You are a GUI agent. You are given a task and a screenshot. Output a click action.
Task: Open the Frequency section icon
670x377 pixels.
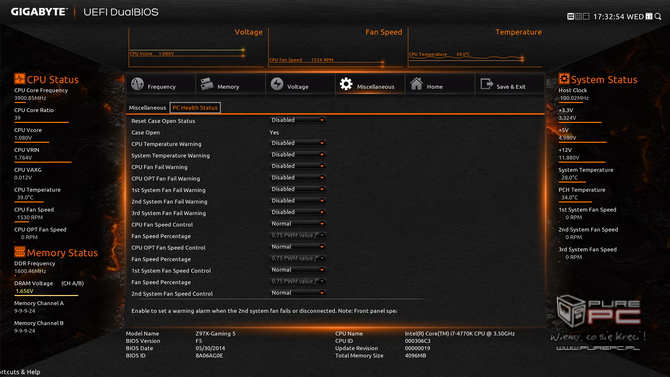point(138,84)
